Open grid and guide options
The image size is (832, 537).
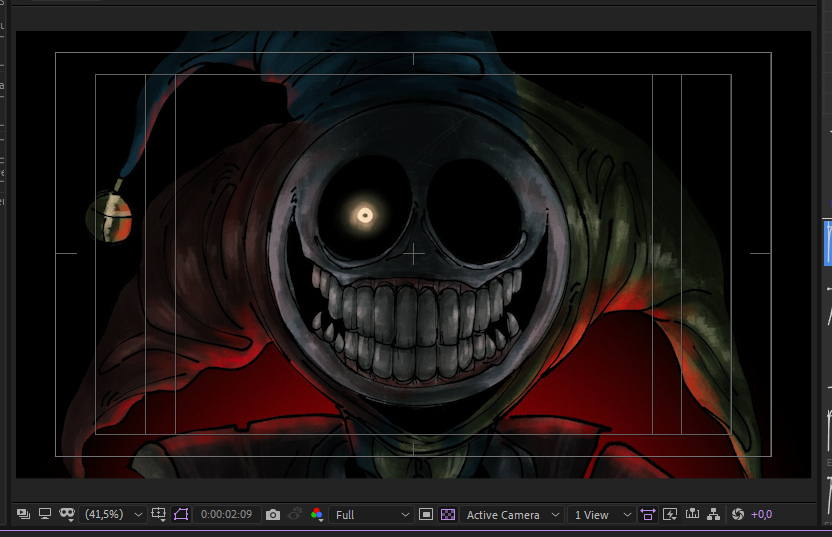[158, 514]
